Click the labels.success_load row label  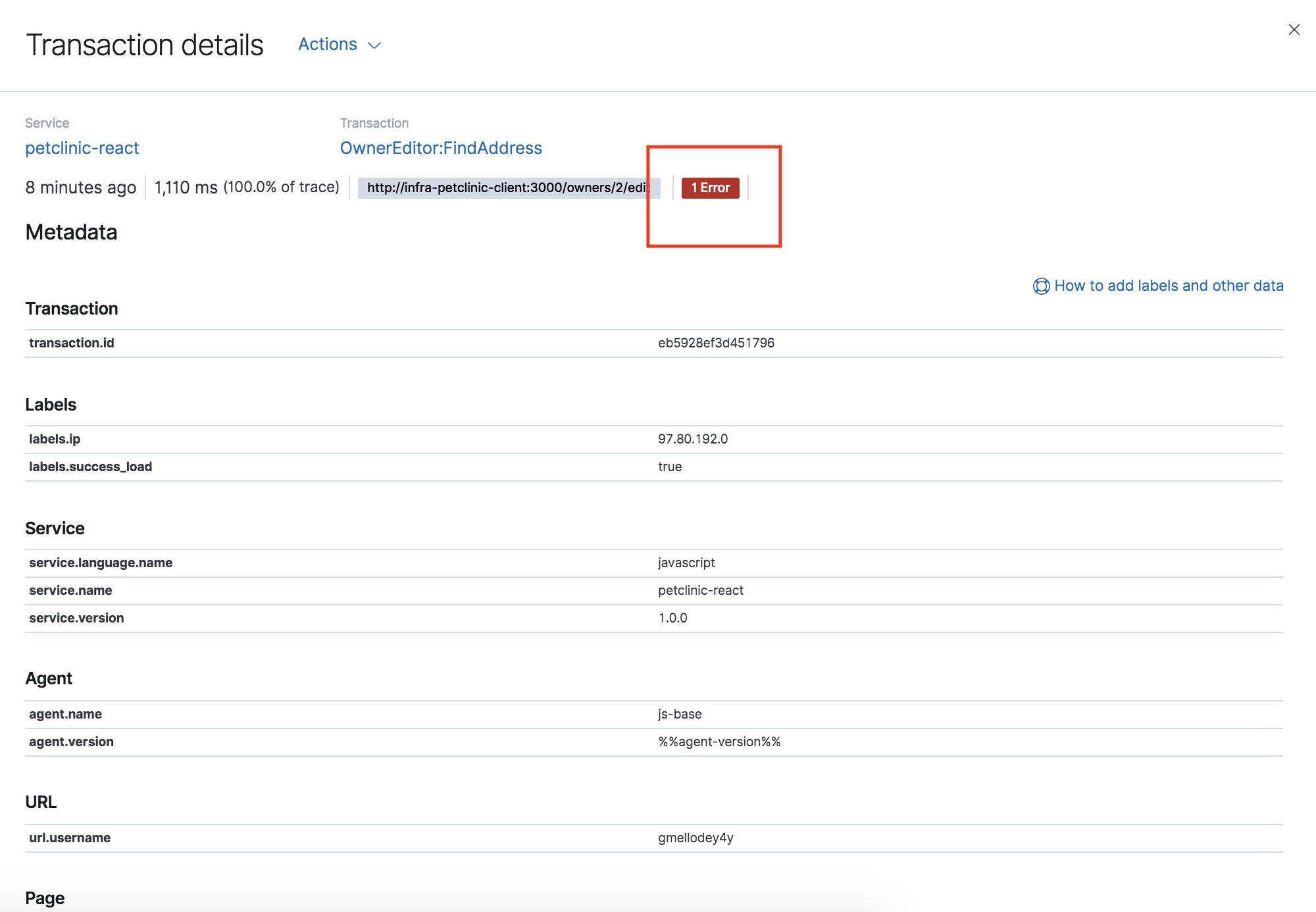click(x=91, y=467)
